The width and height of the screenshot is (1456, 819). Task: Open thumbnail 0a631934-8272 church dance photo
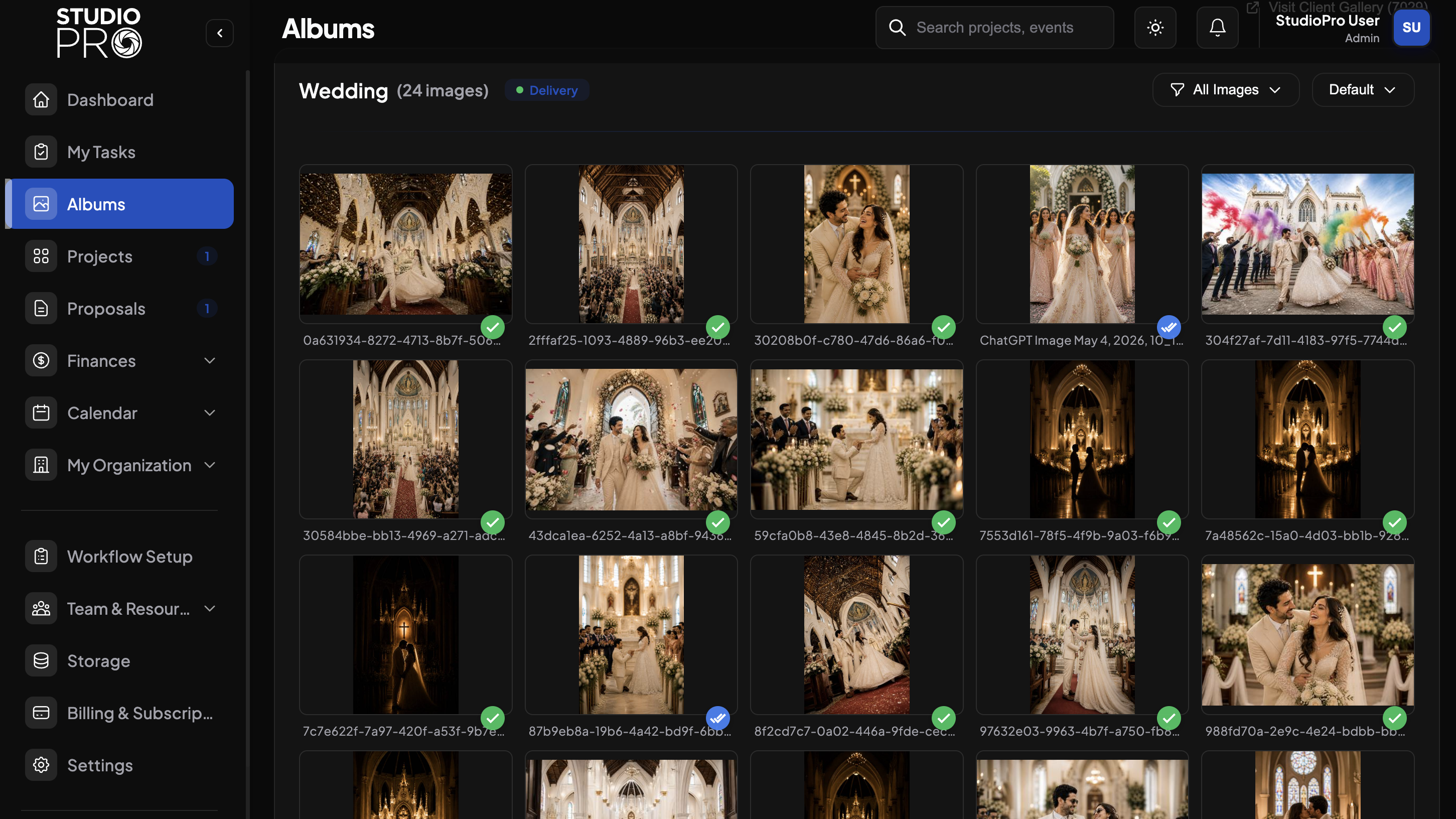(x=405, y=243)
